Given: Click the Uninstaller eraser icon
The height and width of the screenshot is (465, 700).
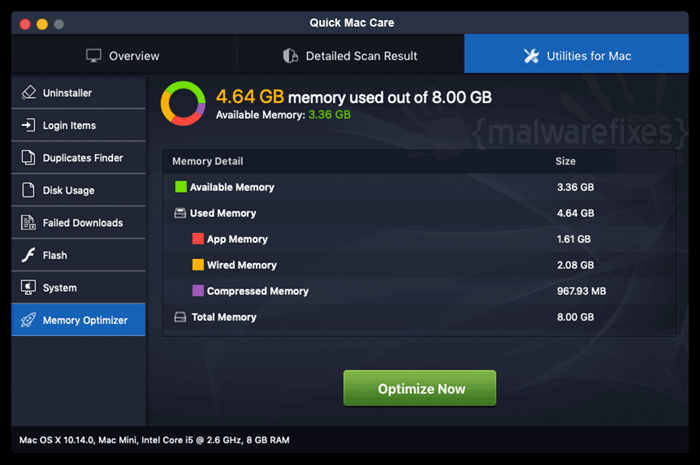Looking at the screenshot, I should click(x=29, y=93).
